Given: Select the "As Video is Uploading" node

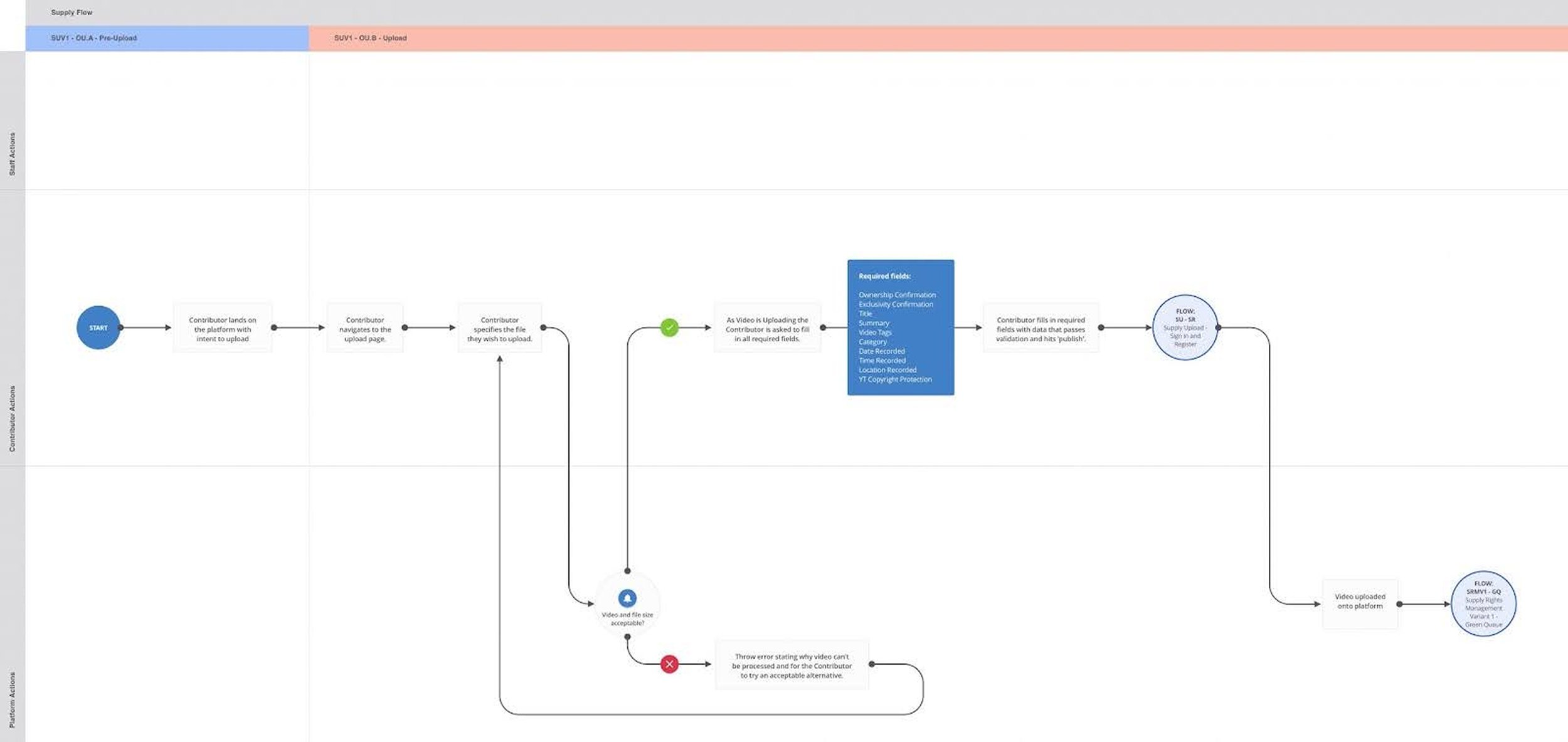Looking at the screenshot, I should click(766, 329).
